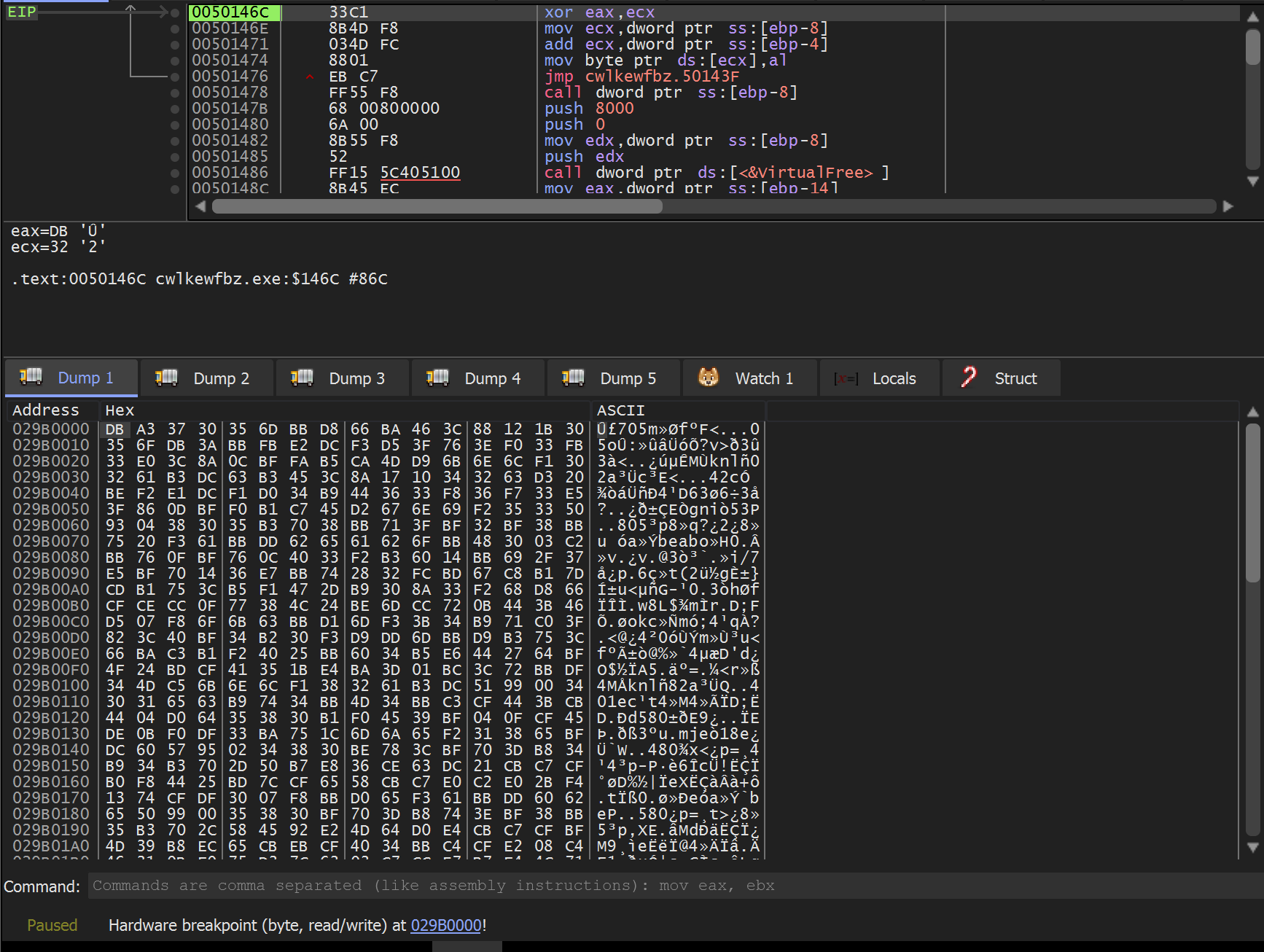1264x952 pixels.
Task: Click the info line "ecx=32 '2'"
Action: tap(58, 247)
